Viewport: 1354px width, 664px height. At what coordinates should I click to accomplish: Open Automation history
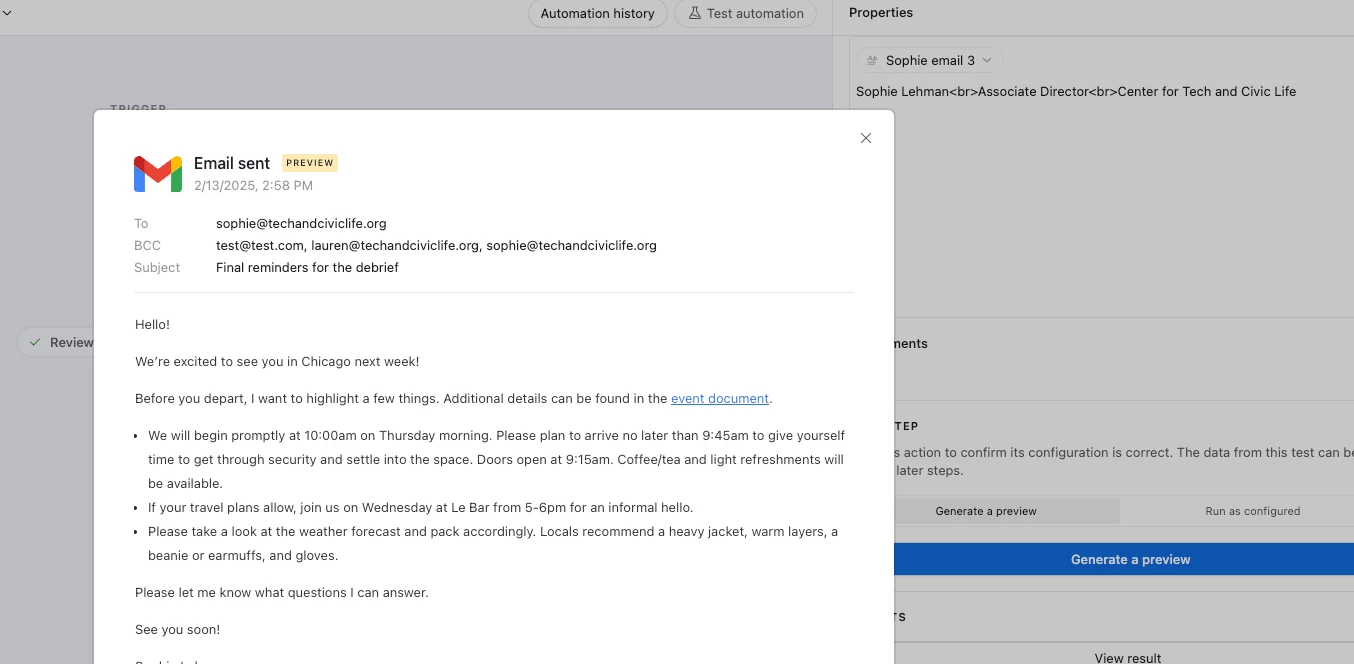597,13
